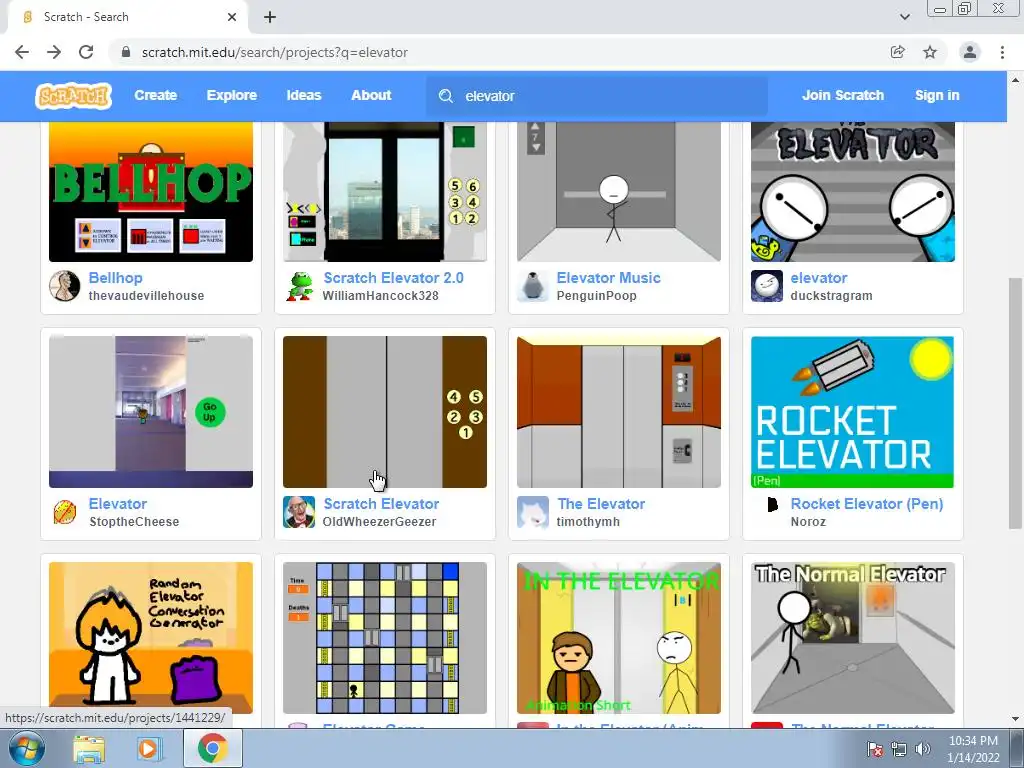Open the media player taskbar icon
Screen dimensions: 1024x768
pyautogui.click(x=148, y=748)
